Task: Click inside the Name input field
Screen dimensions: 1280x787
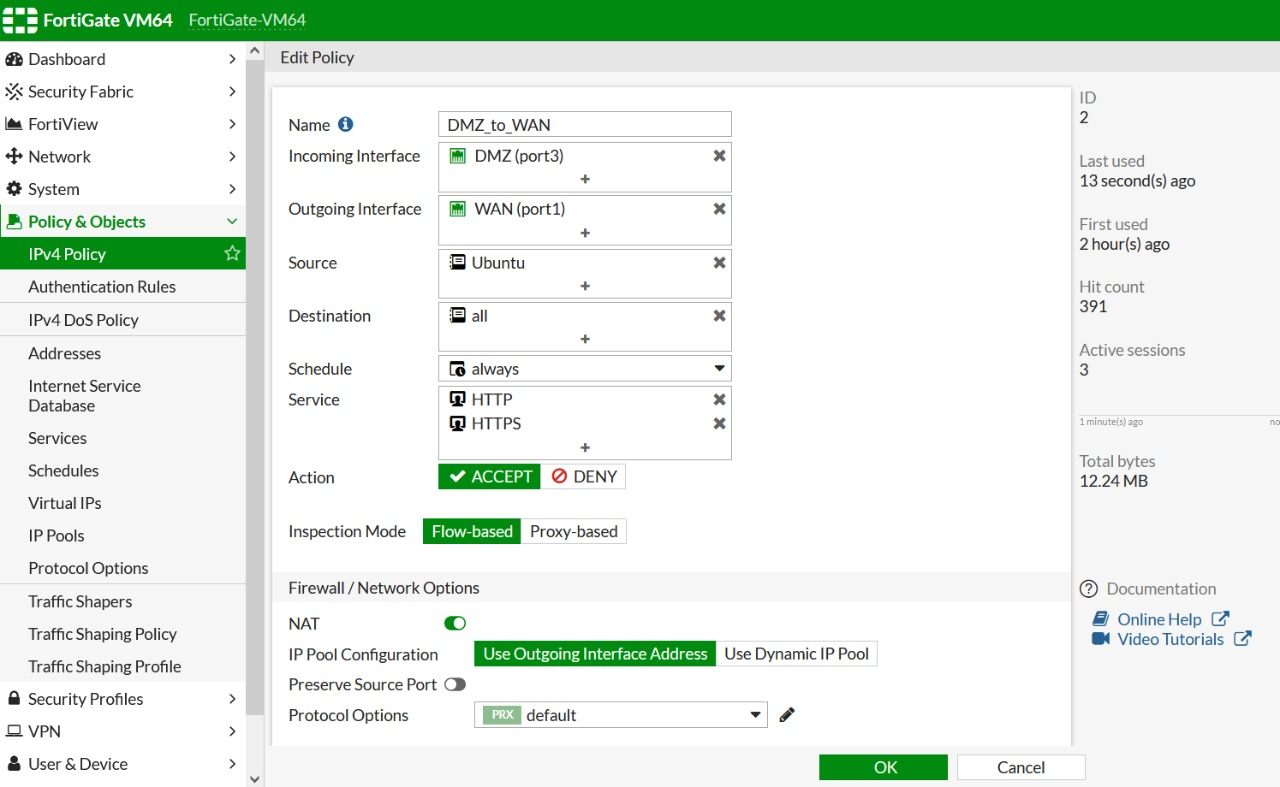Action: 584,124
